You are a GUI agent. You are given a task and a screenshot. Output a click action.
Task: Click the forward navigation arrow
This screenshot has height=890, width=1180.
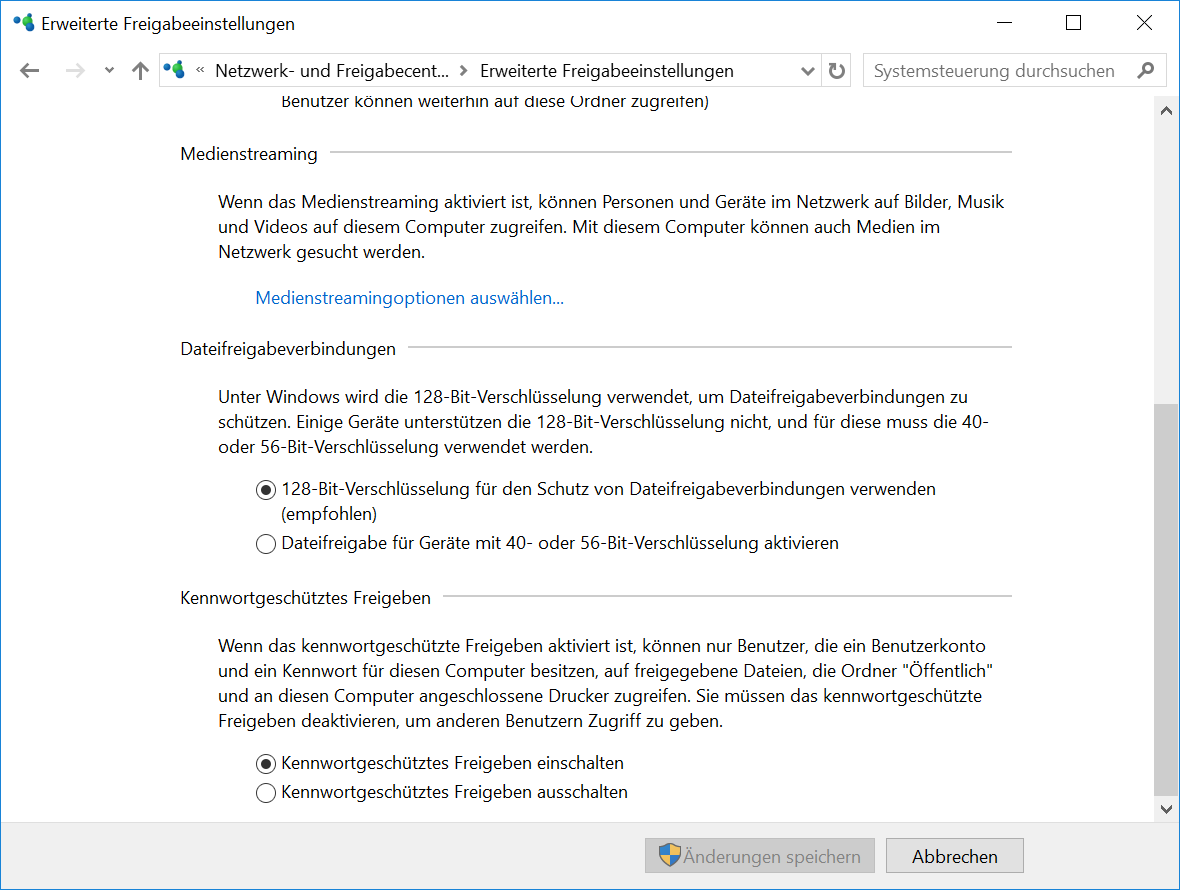[75, 71]
